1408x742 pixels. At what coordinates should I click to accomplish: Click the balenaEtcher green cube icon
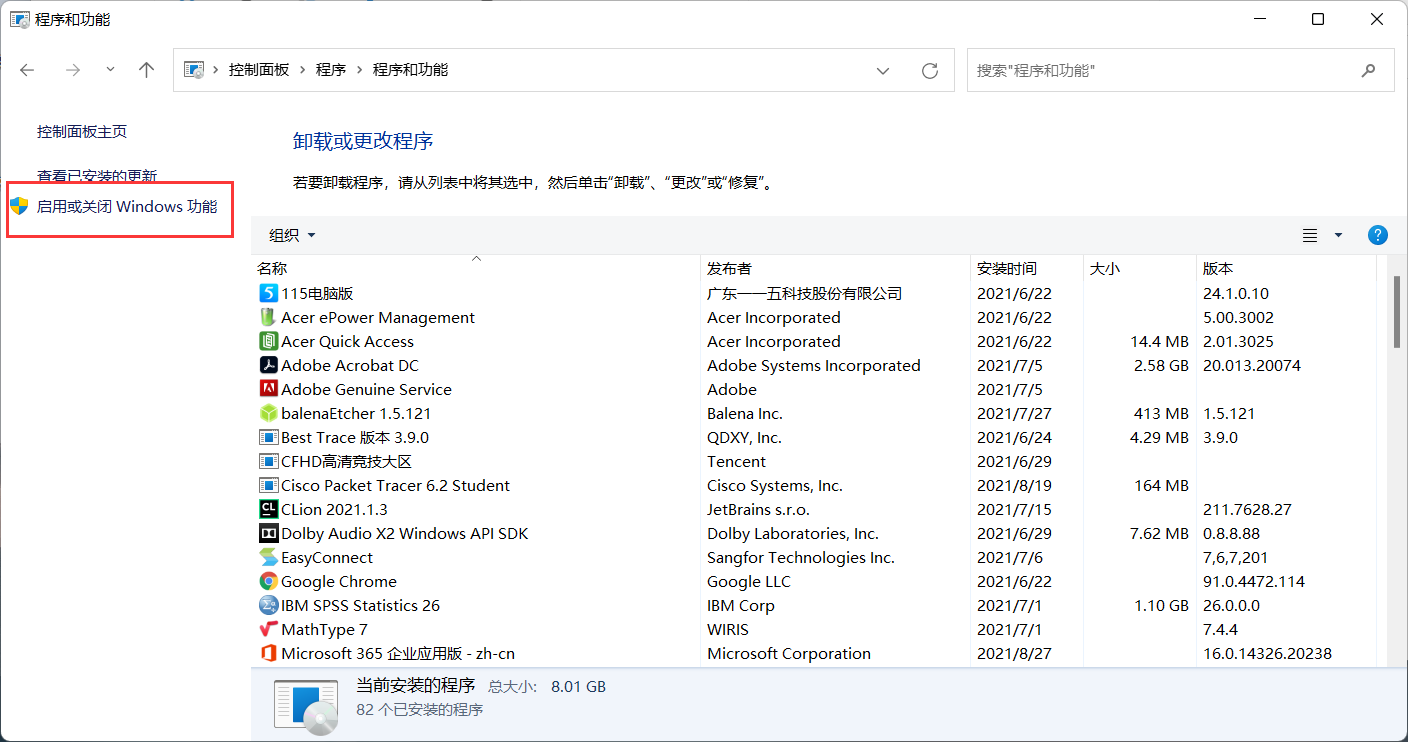pos(268,414)
